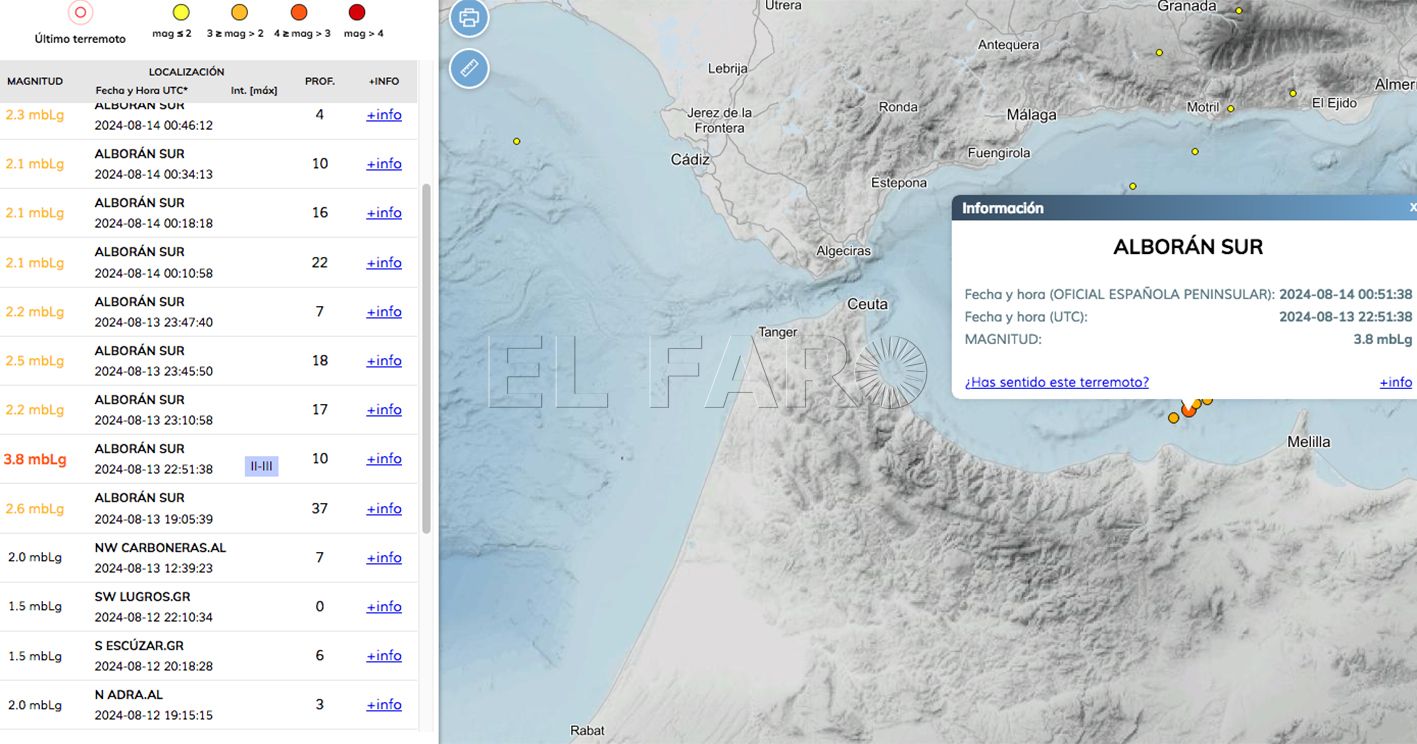This screenshot has width=1417, height=744.
Task: Click the "Último terremoto" legend marker
Action: [x=79, y=13]
